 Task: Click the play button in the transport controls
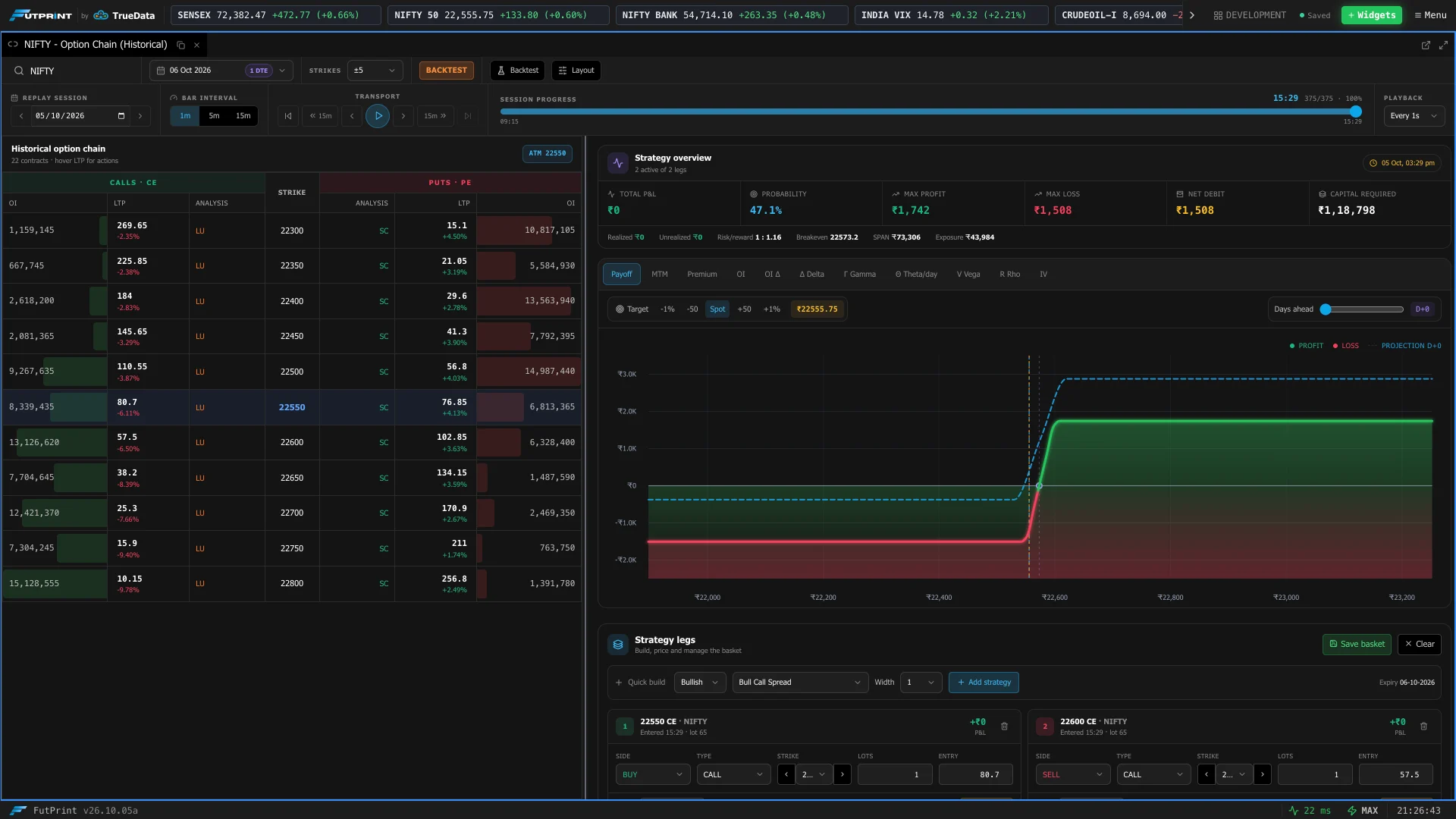(378, 116)
